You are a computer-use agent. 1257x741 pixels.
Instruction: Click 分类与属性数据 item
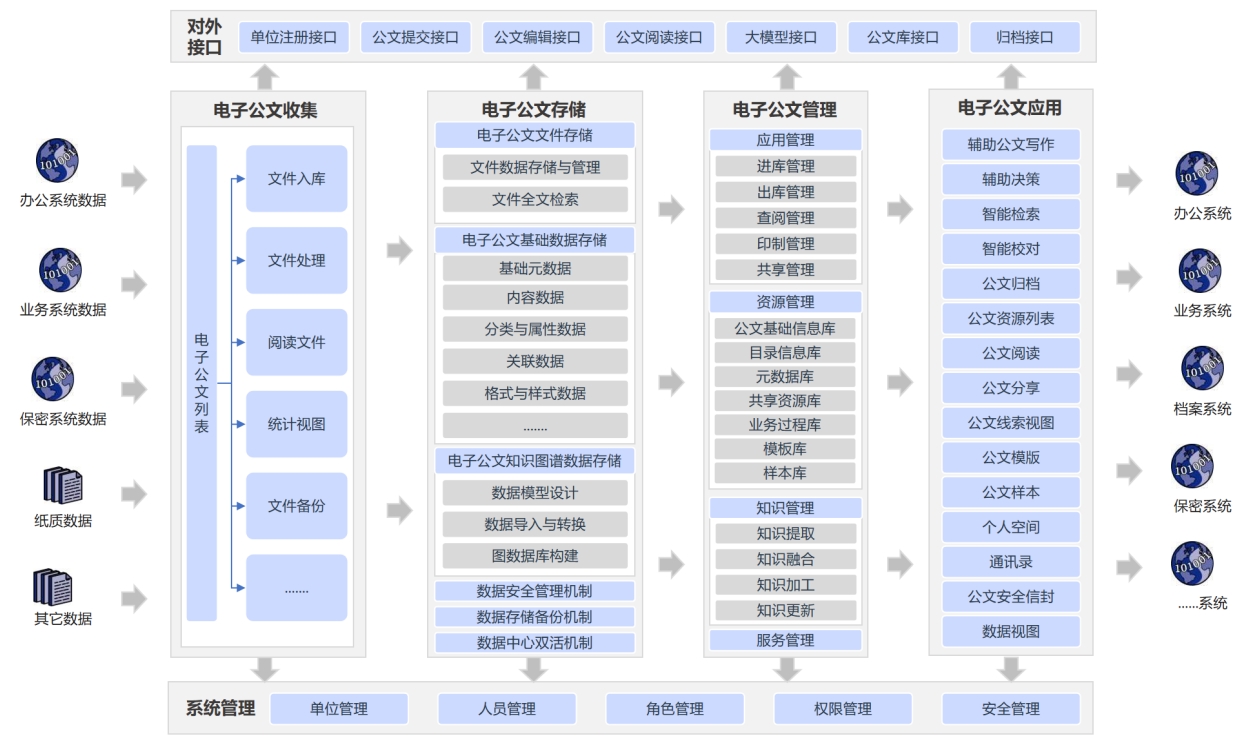(535, 330)
